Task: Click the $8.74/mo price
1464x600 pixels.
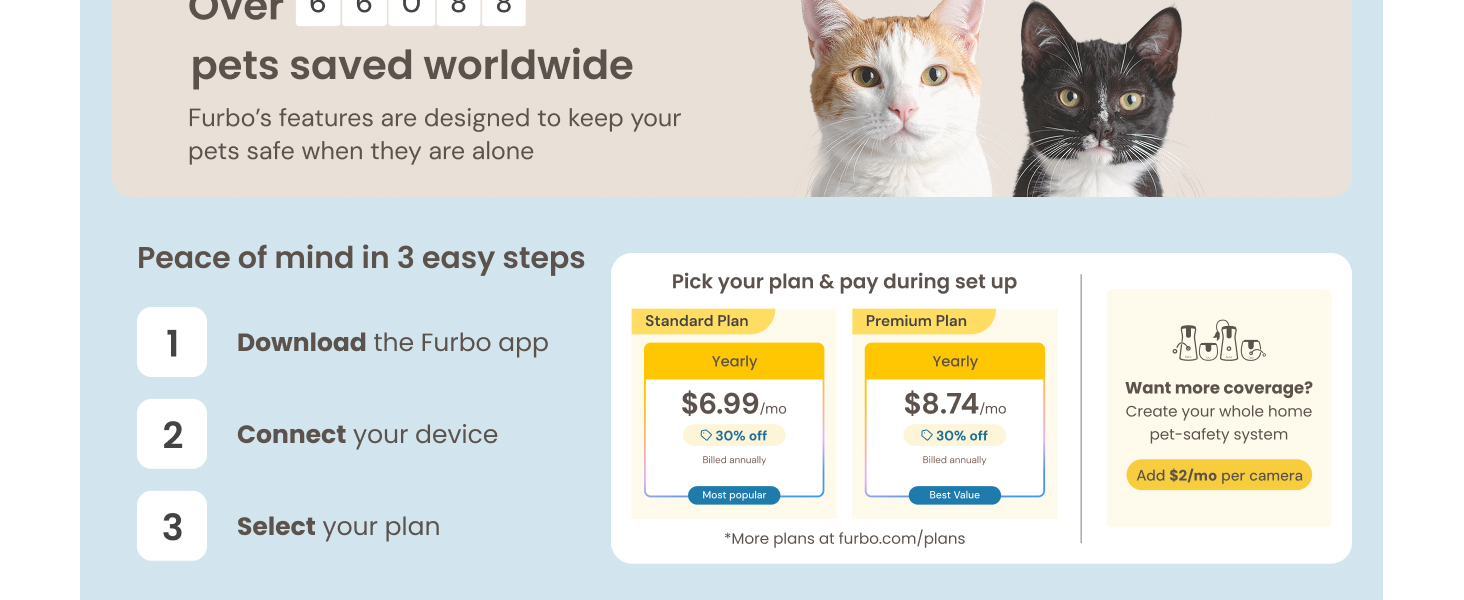Action: point(954,403)
